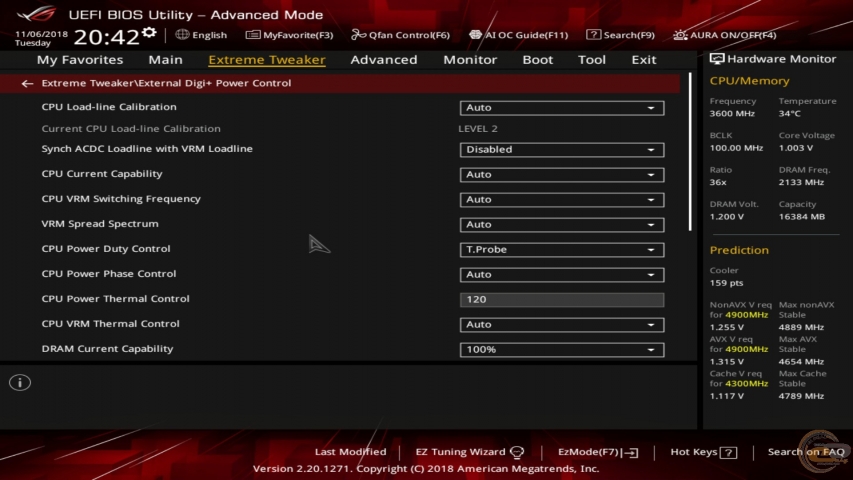Screen dimensions: 853x480
Task: Click the info icon at bottom left
Action: (x=20, y=383)
